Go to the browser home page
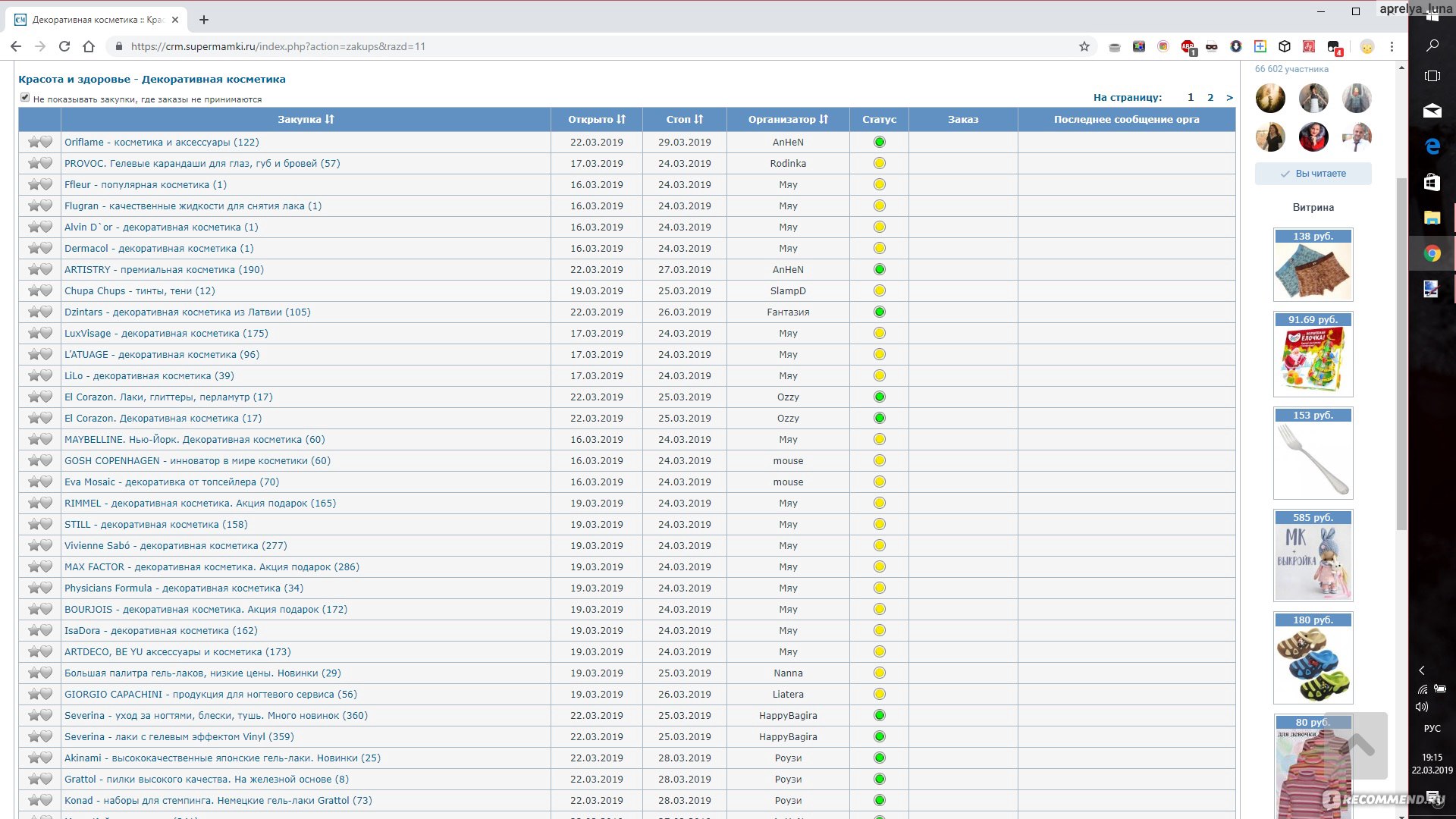This screenshot has width=1456, height=819. point(89,46)
